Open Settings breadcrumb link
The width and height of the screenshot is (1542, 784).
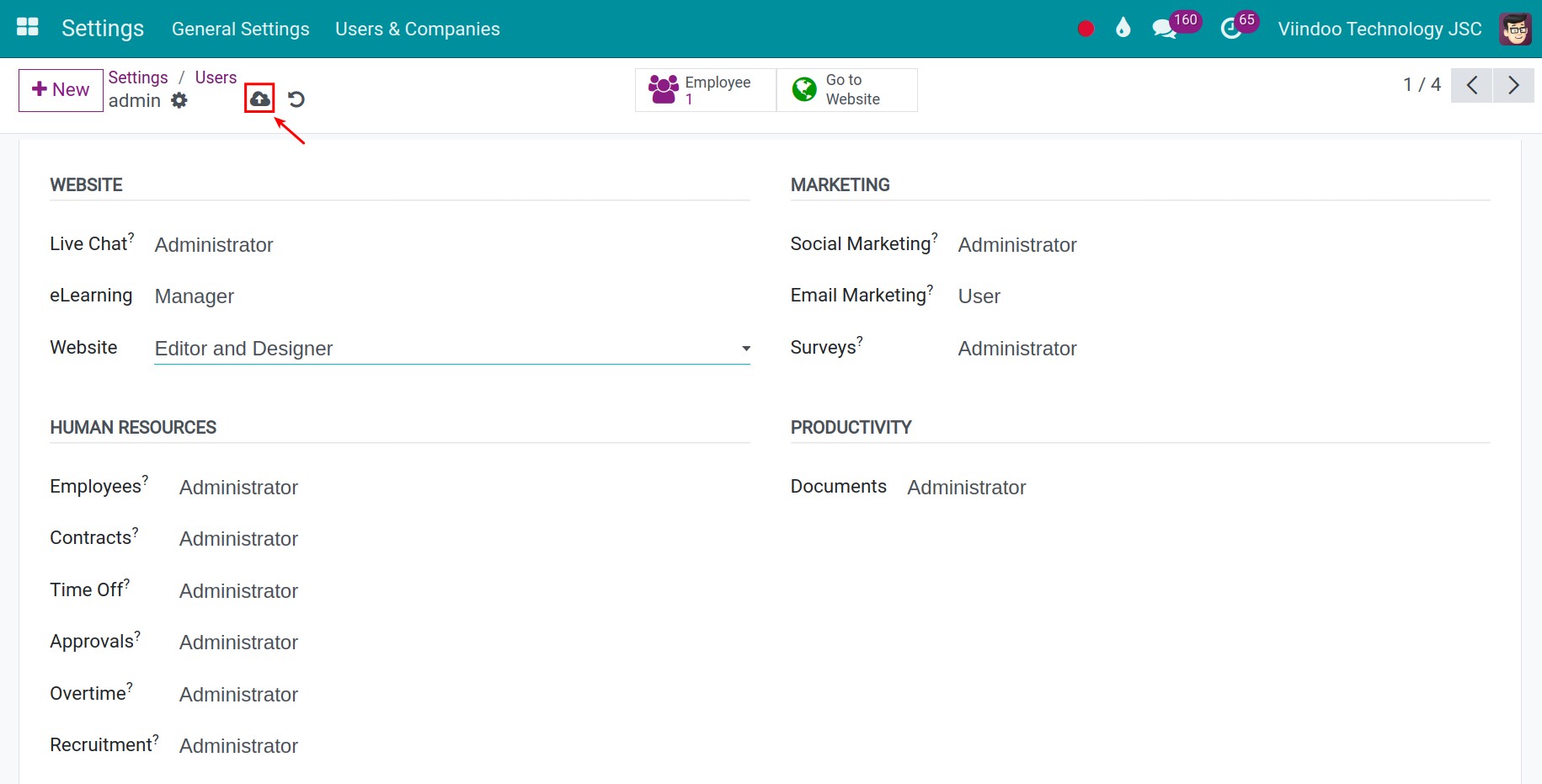point(138,77)
